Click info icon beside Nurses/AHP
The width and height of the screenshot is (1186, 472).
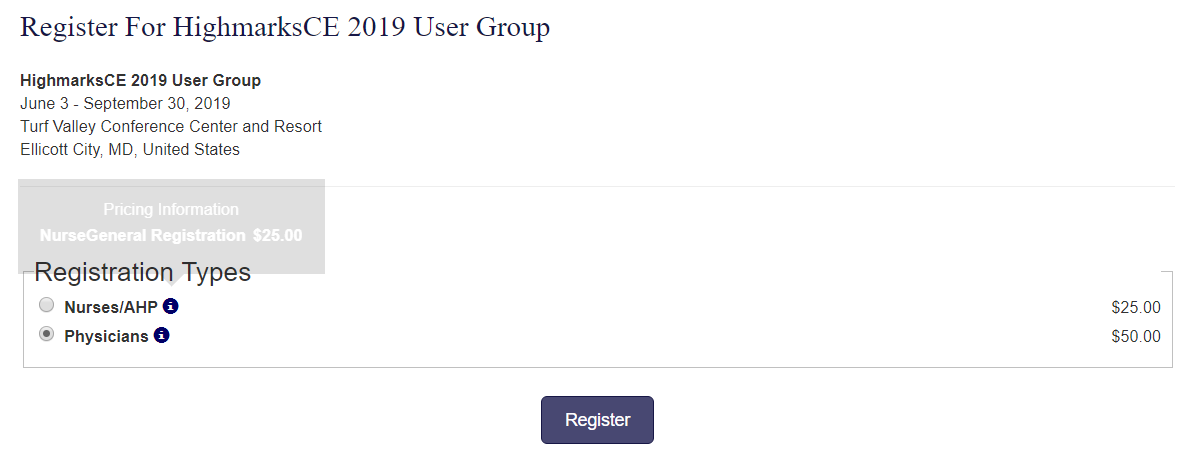pos(170,306)
